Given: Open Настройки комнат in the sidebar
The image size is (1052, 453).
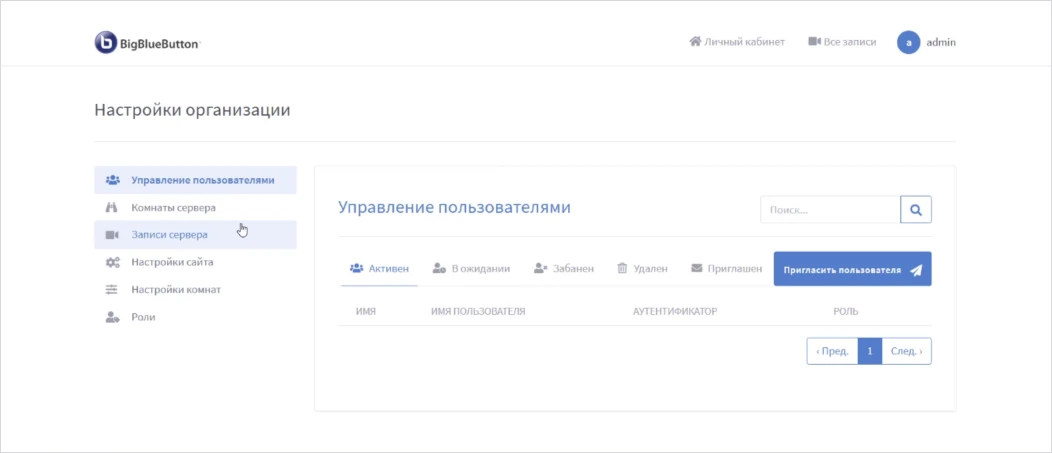Looking at the screenshot, I should pyautogui.click(x=195, y=290).
